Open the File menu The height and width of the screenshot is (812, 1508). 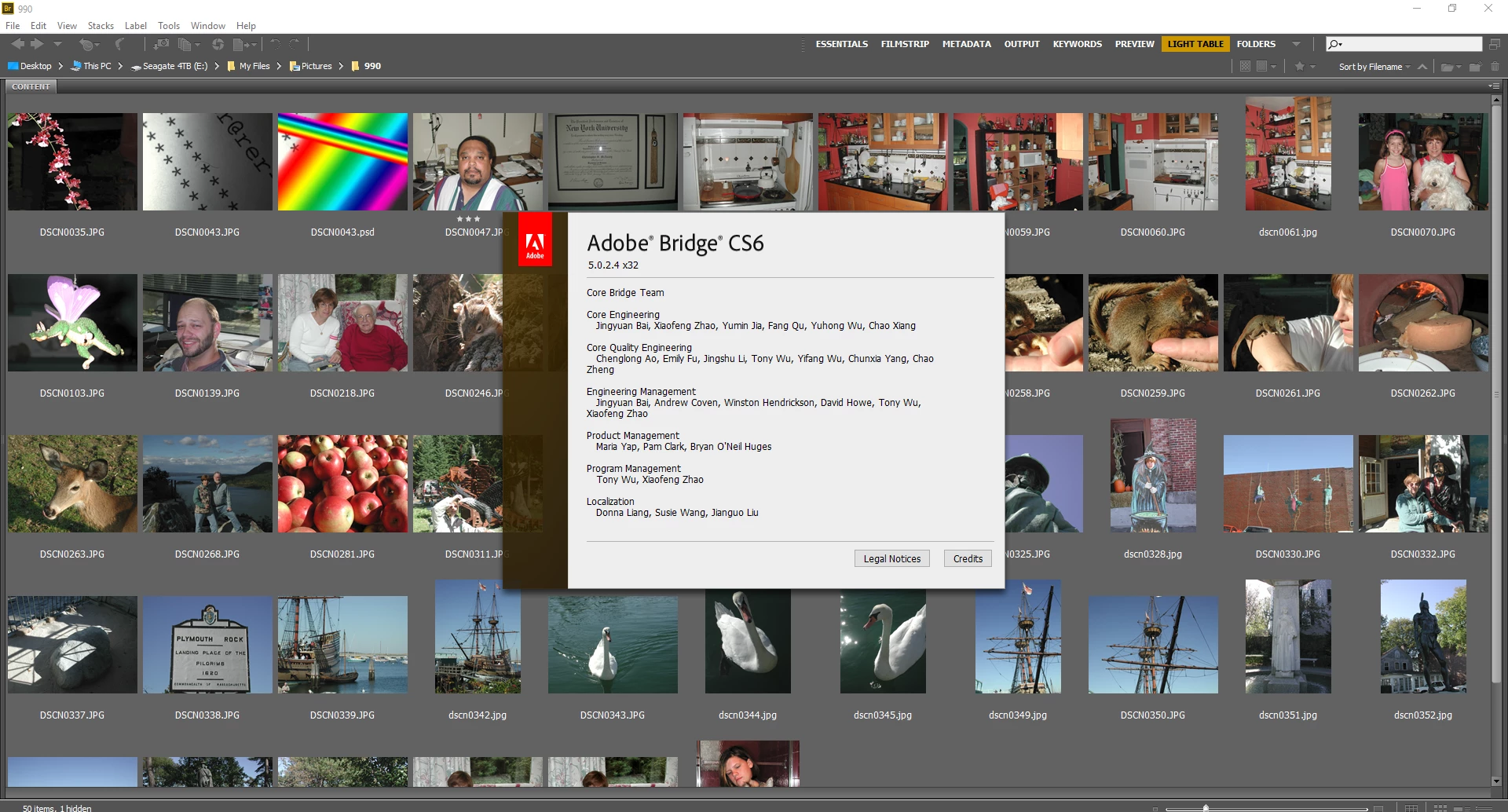pyautogui.click(x=13, y=26)
